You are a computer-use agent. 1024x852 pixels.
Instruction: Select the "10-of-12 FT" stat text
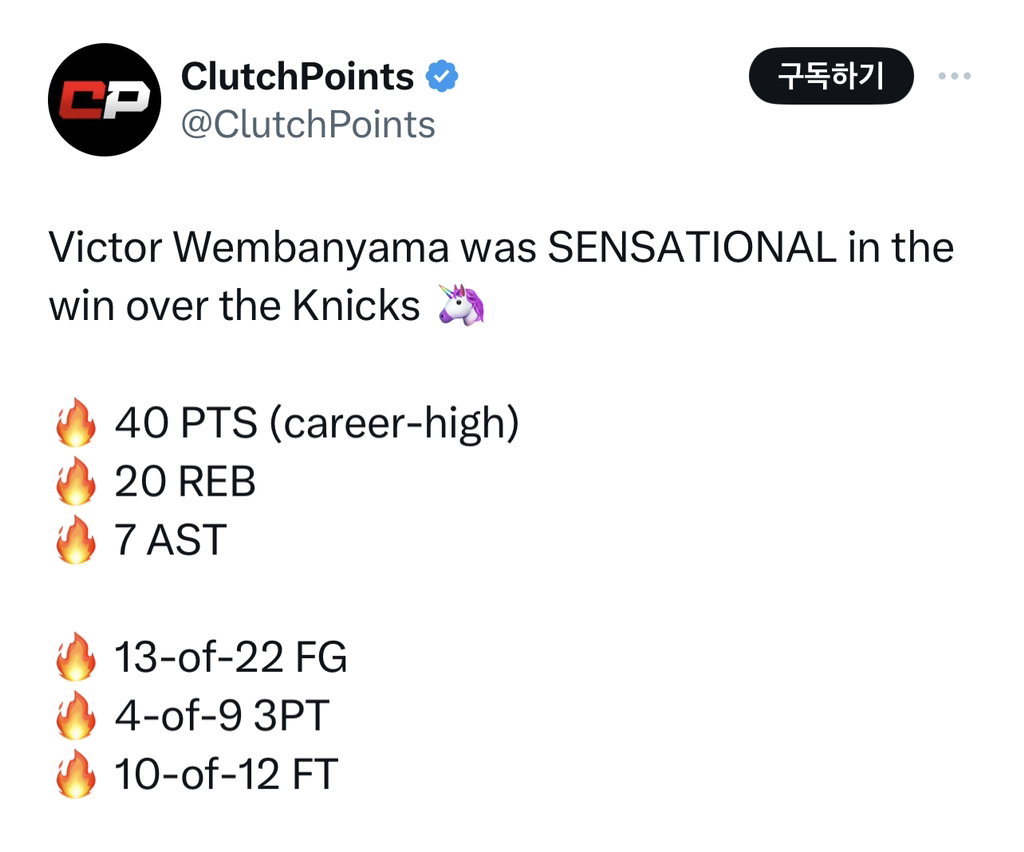(x=226, y=775)
